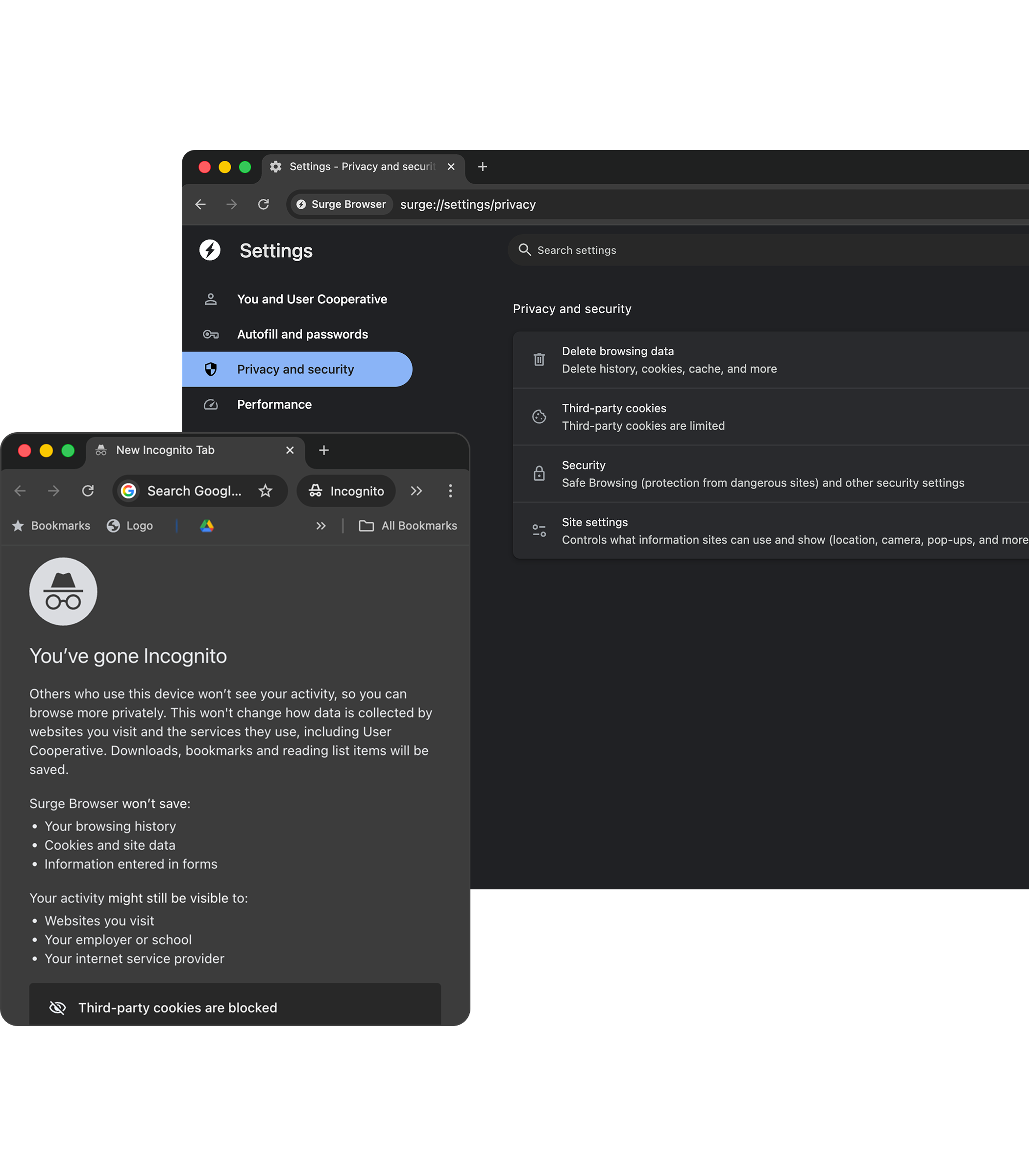This screenshot has width=1029, height=1176.
Task: Click the person icon in settings sidebar
Action: [211, 299]
